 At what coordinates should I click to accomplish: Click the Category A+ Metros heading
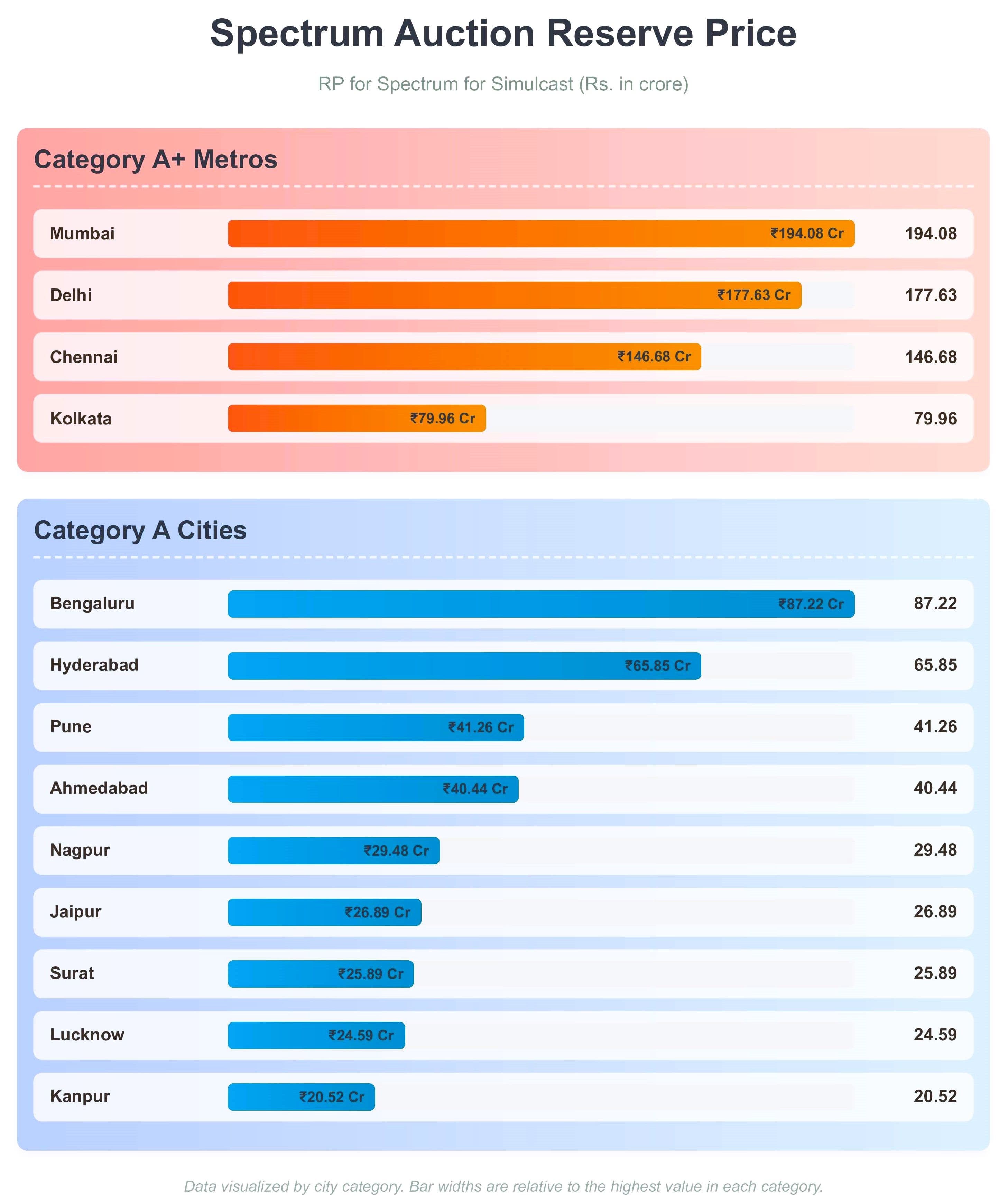point(156,160)
